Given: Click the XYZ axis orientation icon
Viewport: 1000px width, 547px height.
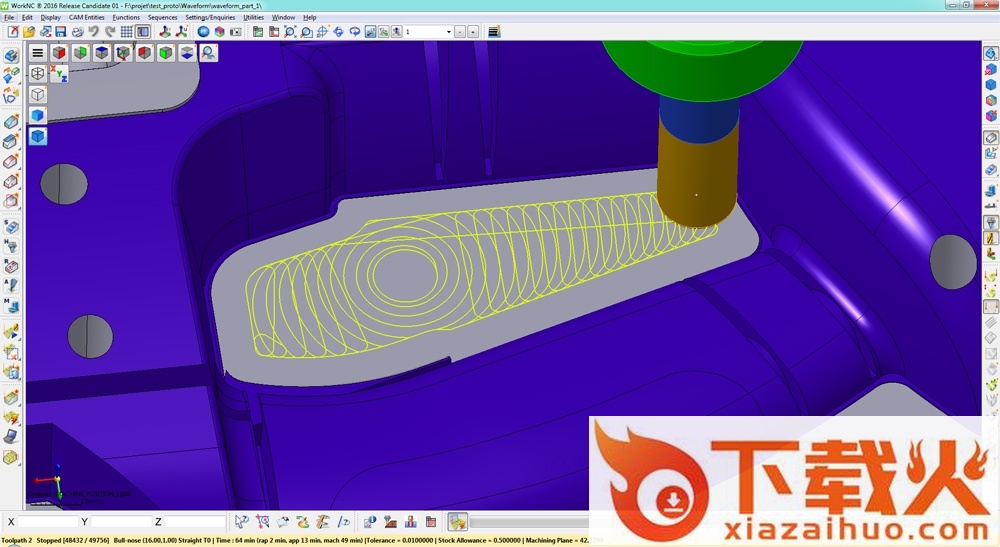Looking at the screenshot, I should 59,73.
